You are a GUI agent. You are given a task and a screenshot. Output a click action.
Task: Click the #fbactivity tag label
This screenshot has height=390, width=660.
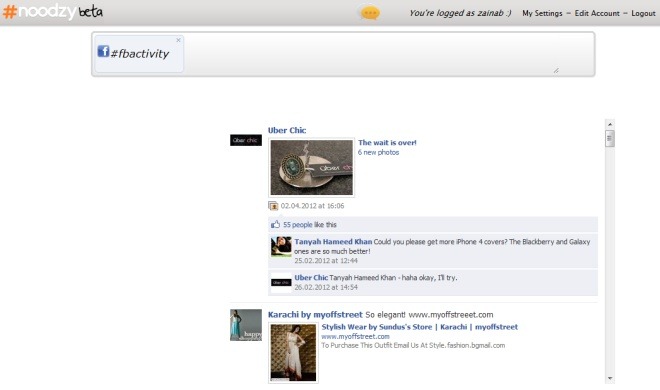tap(139, 53)
